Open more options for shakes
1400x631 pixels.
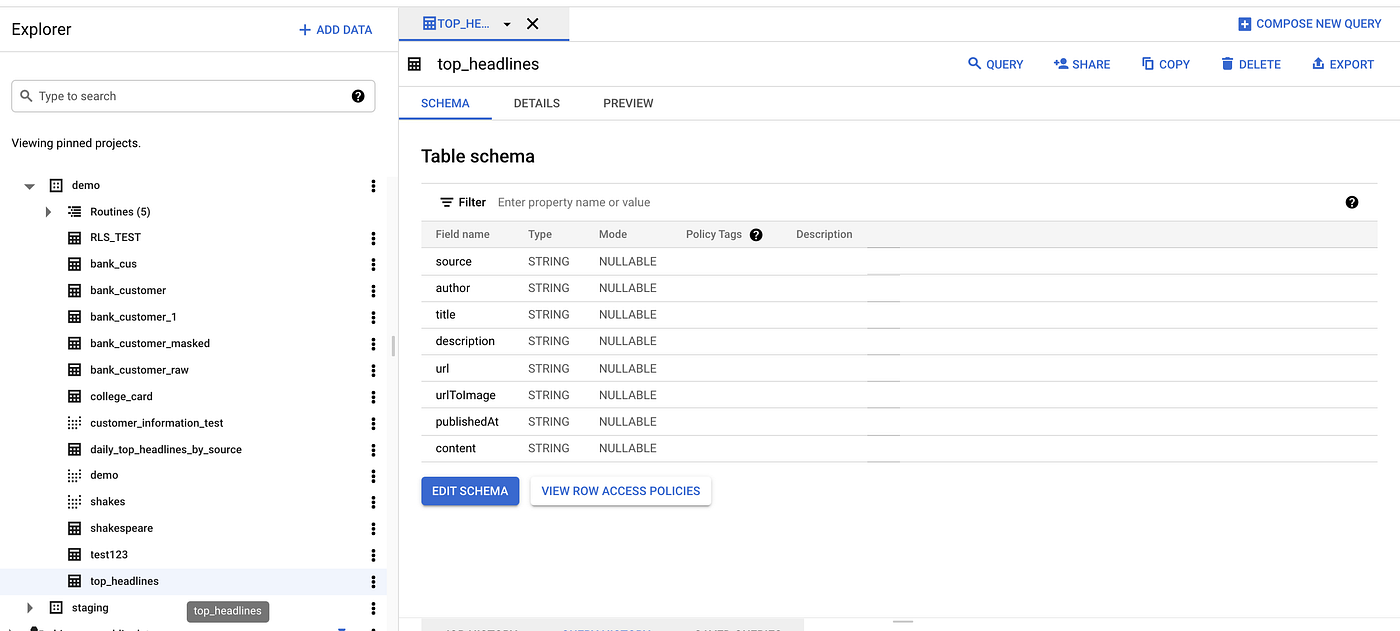(373, 503)
